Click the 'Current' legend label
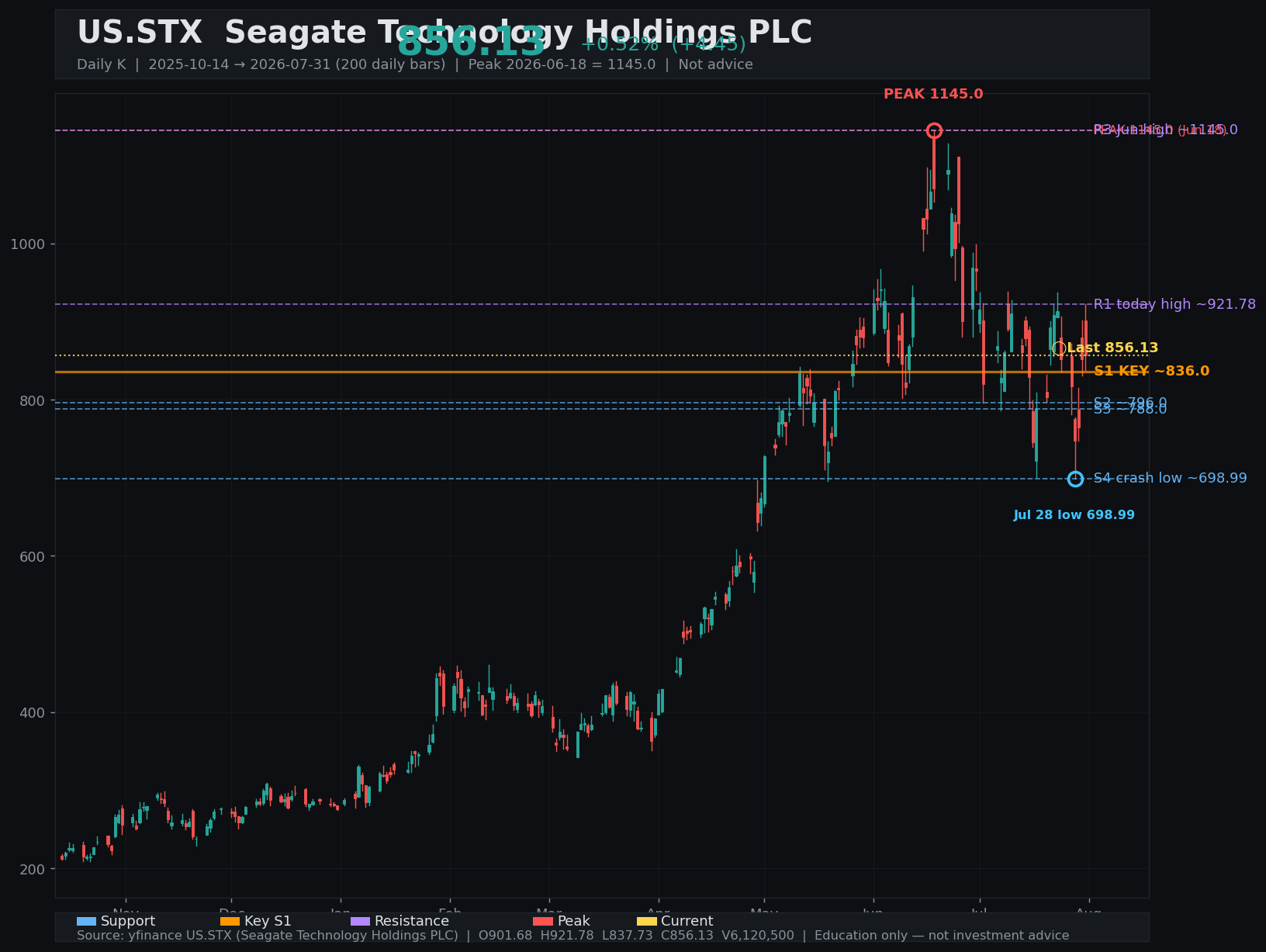This screenshot has height=952, width=1266. 687,921
